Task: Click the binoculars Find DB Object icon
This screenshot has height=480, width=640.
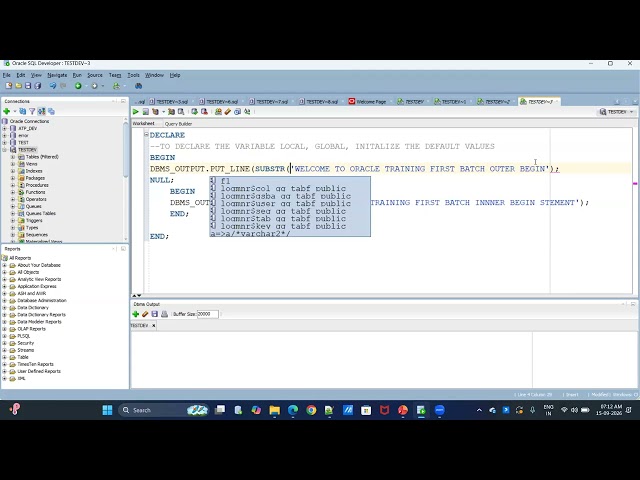Action: click(x=138, y=86)
